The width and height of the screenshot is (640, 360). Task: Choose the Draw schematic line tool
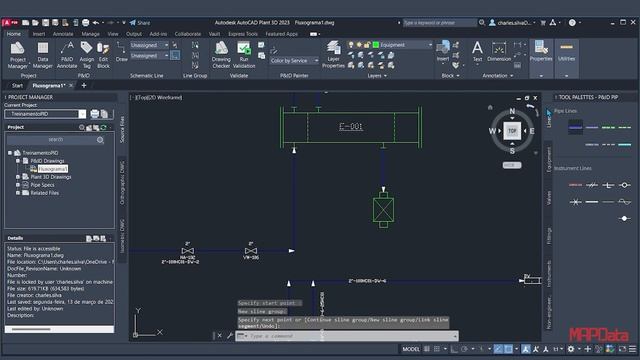tap(121, 51)
